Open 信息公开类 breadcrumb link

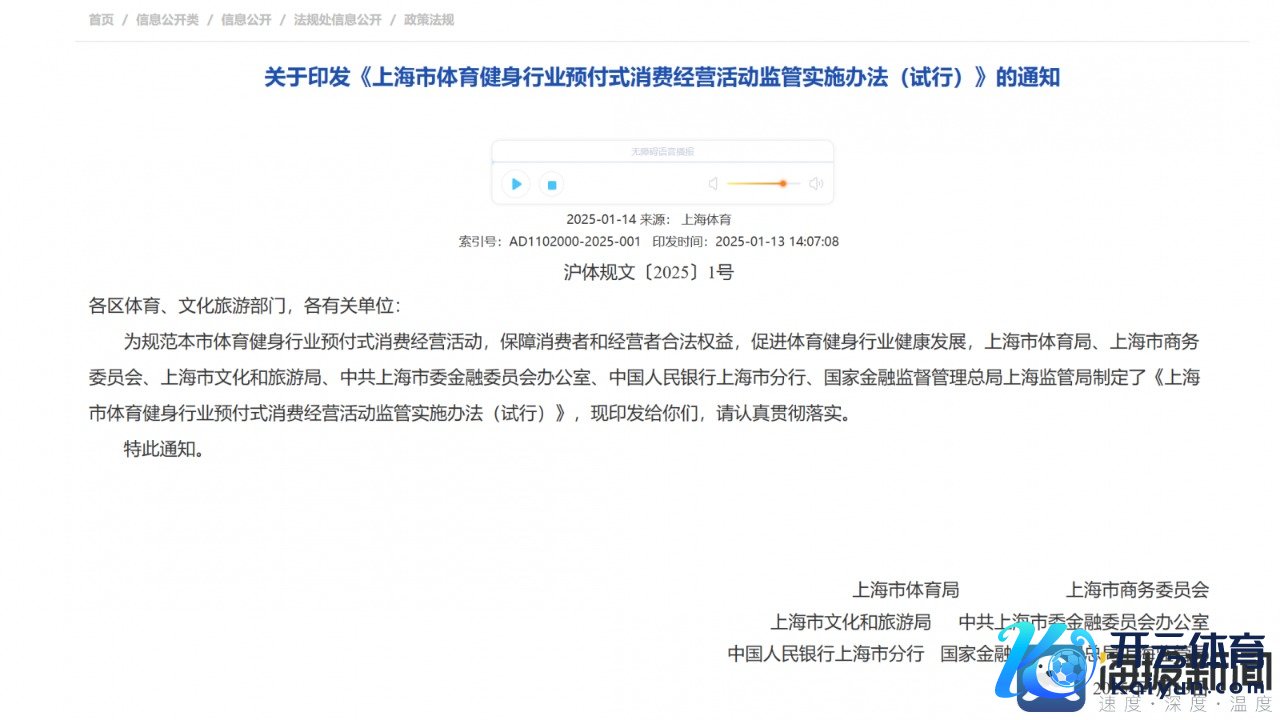[167, 20]
